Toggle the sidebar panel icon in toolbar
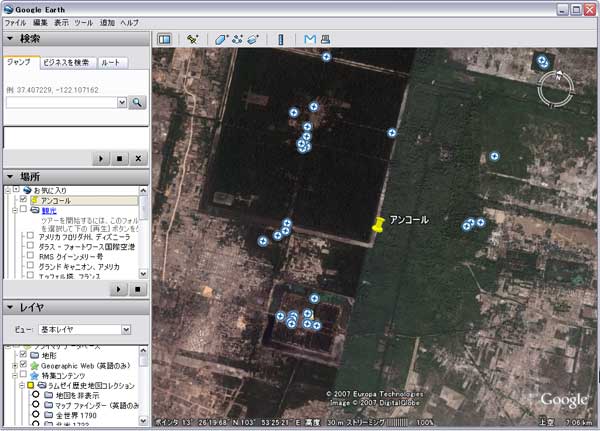 click(x=165, y=39)
